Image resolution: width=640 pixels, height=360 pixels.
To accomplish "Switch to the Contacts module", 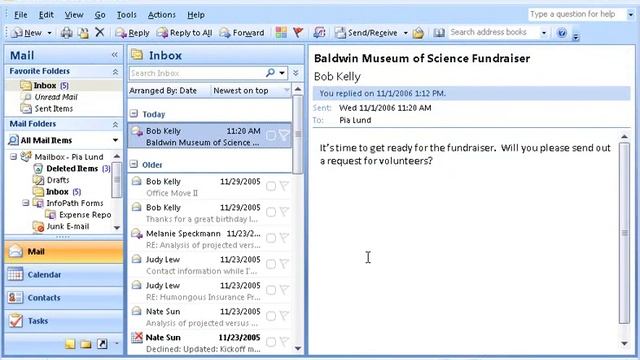I will [64, 298].
